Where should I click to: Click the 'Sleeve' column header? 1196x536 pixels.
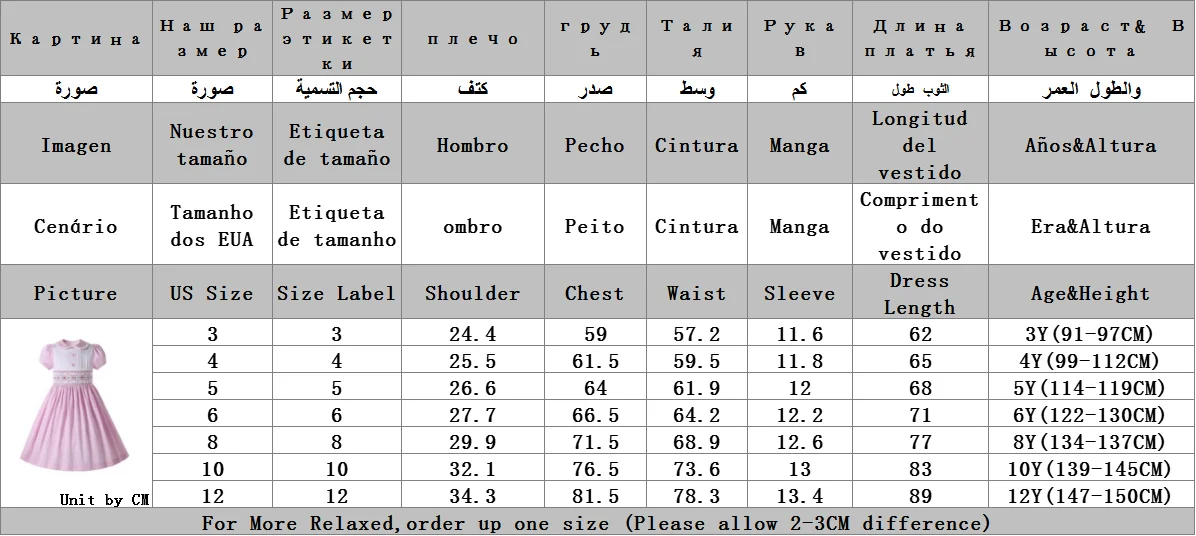click(799, 293)
